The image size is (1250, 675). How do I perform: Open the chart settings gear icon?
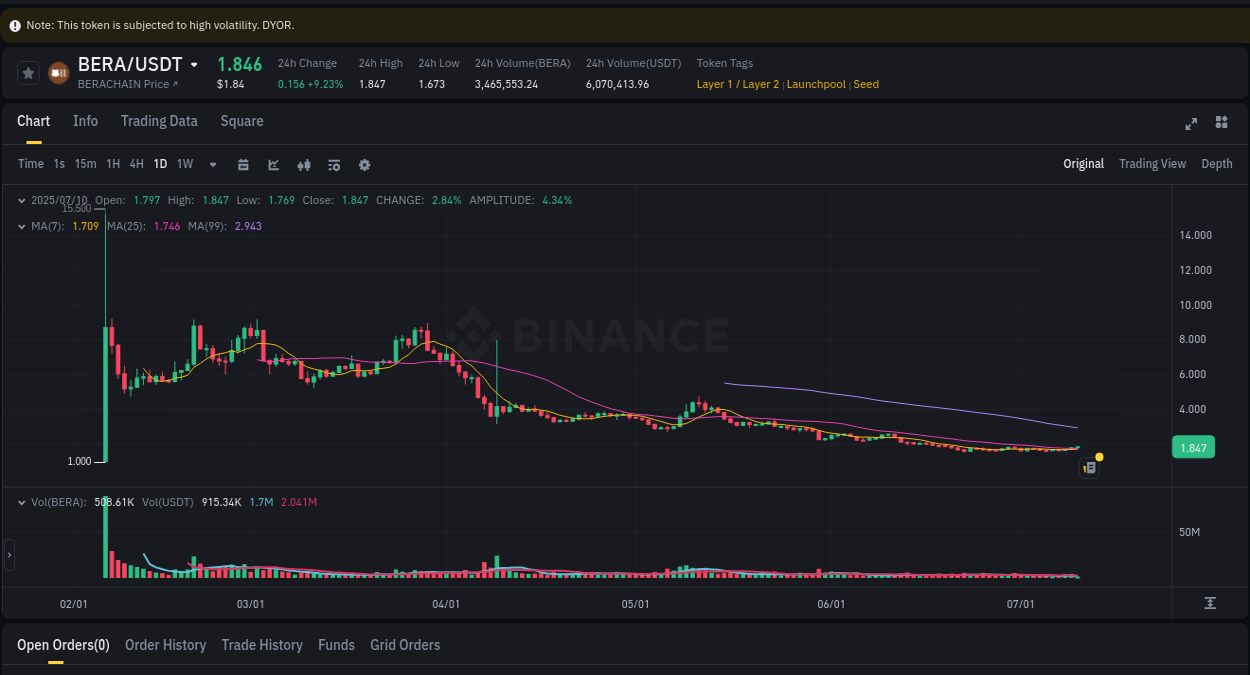pos(364,164)
